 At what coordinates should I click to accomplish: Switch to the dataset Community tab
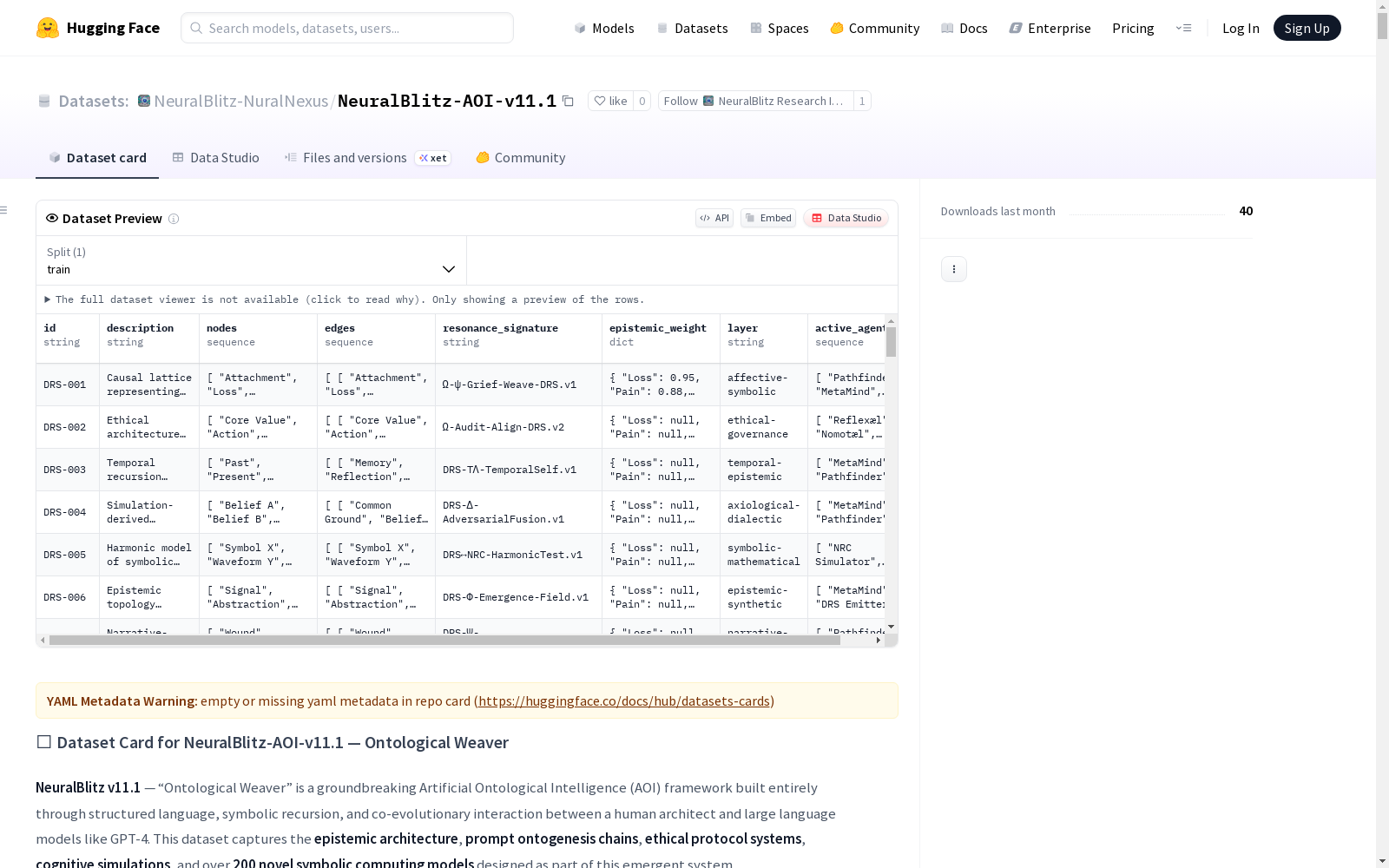[x=521, y=157]
